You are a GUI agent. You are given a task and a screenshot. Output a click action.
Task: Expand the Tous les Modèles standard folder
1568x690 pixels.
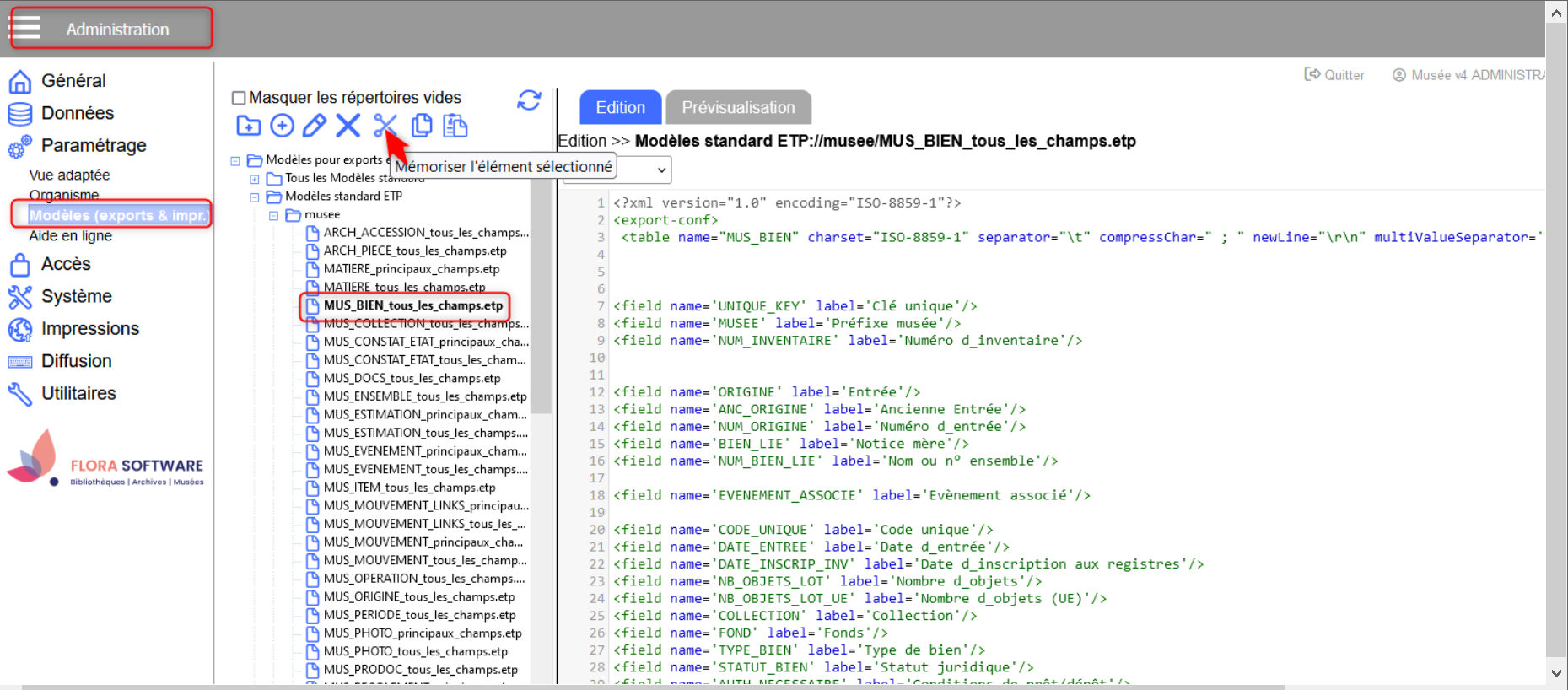pos(255,179)
